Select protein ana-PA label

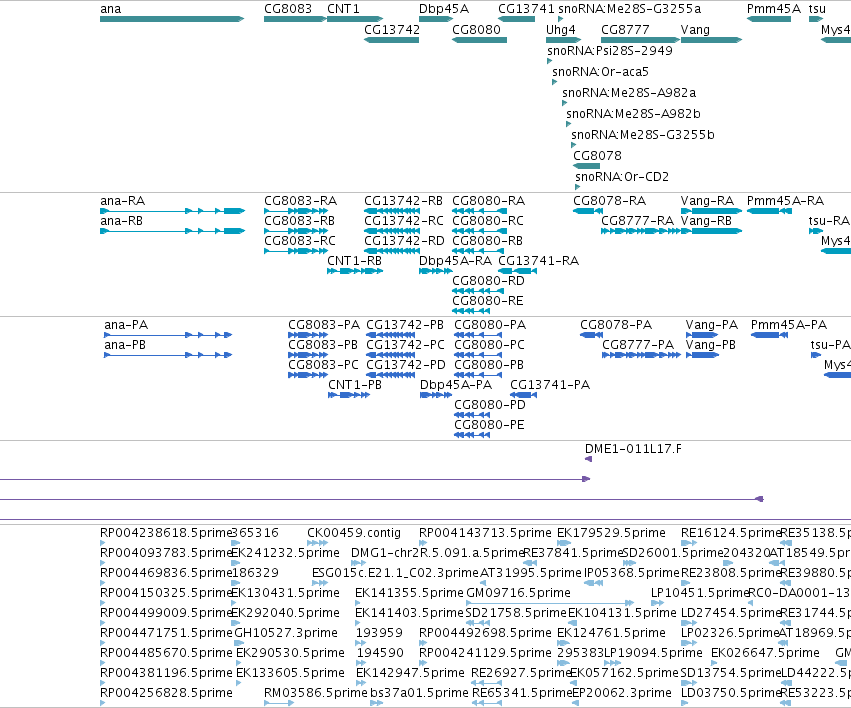pos(126,325)
